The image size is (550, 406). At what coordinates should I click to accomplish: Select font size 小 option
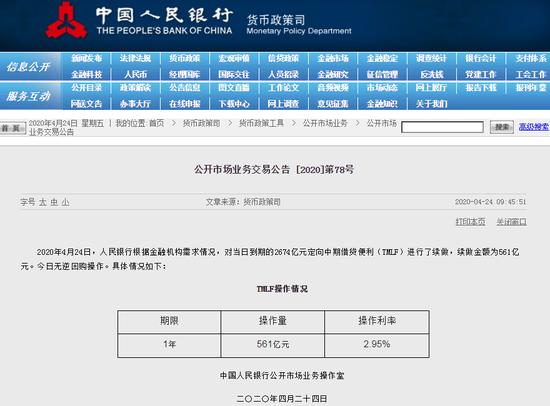coord(65,202)
